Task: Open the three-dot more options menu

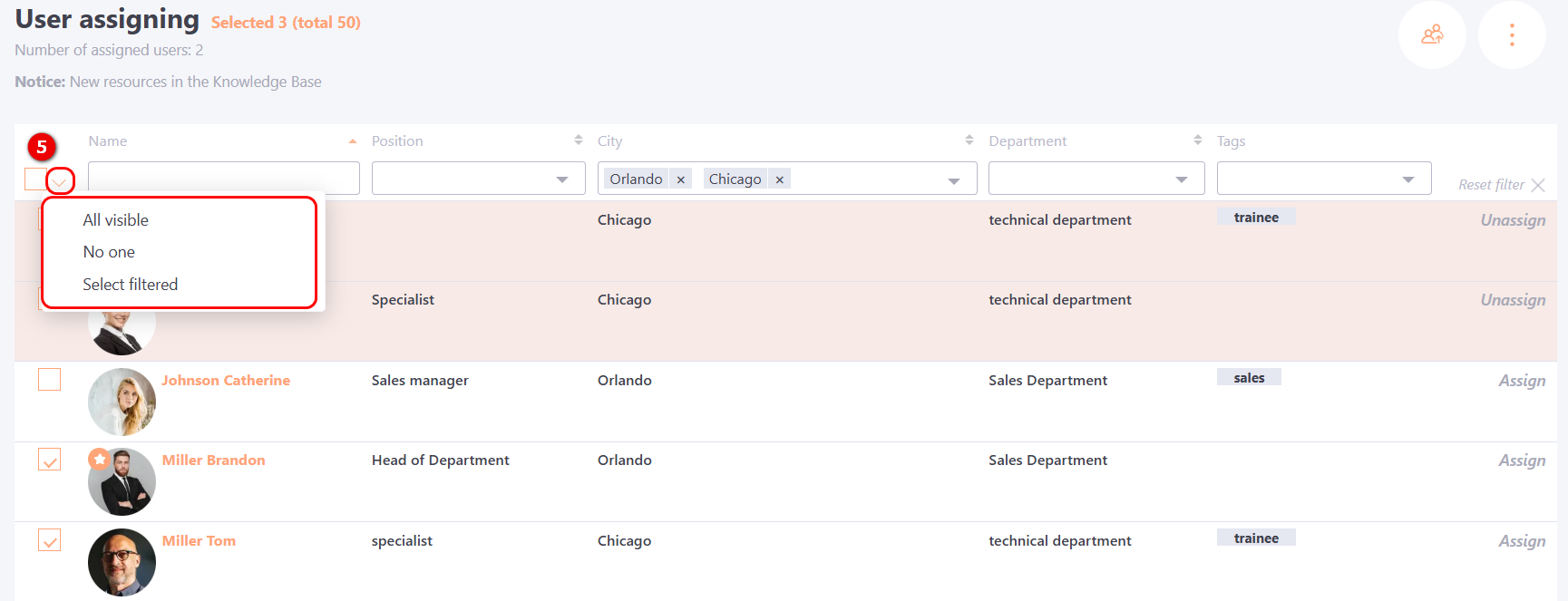Action: pos(1511,35)
